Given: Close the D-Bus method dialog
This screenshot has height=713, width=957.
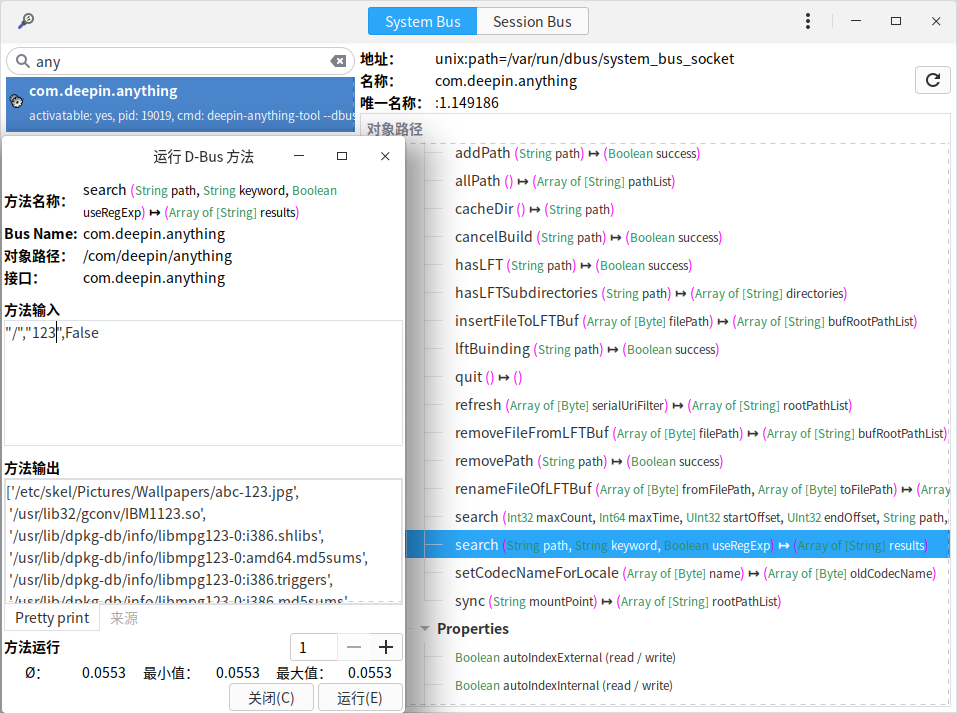Looking at the screenshot, I should coord(385,156).
